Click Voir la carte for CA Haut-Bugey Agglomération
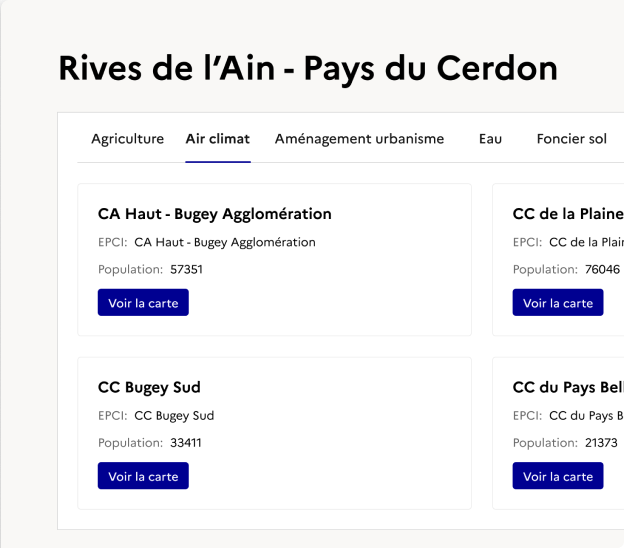Viewport: 624px width, 549px height. 143,303
